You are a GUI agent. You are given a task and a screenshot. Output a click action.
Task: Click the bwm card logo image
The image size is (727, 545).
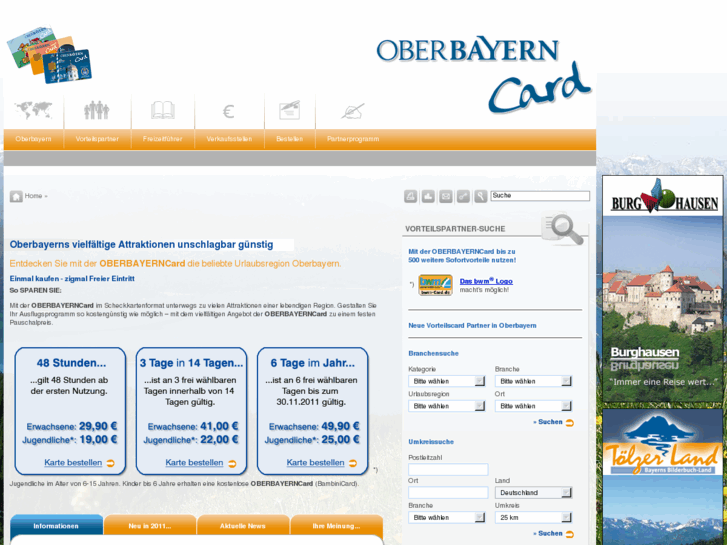435,285
